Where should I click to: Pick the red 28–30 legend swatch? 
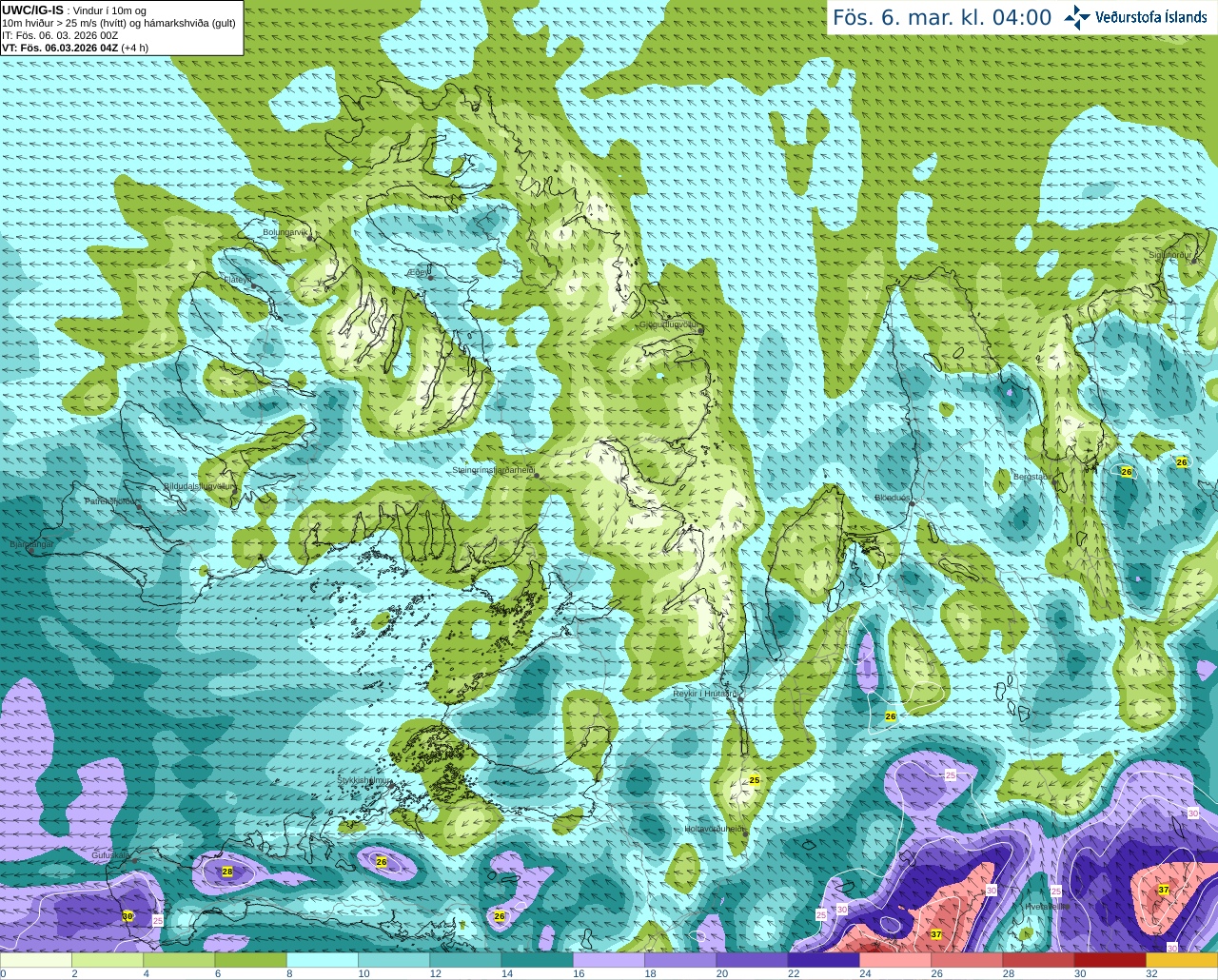(1038, 960)
